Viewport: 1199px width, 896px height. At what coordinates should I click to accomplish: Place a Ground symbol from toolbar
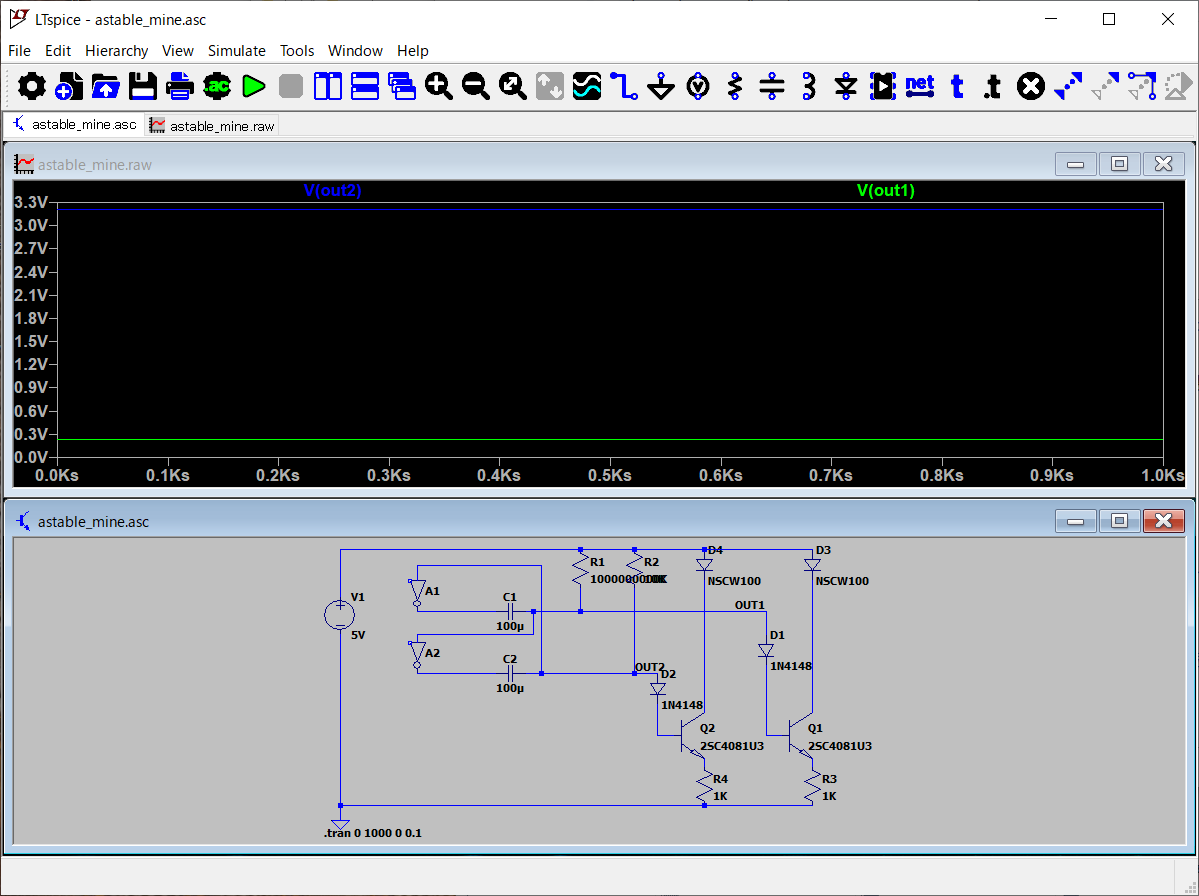pyautogui.click(x=661, y=87)
